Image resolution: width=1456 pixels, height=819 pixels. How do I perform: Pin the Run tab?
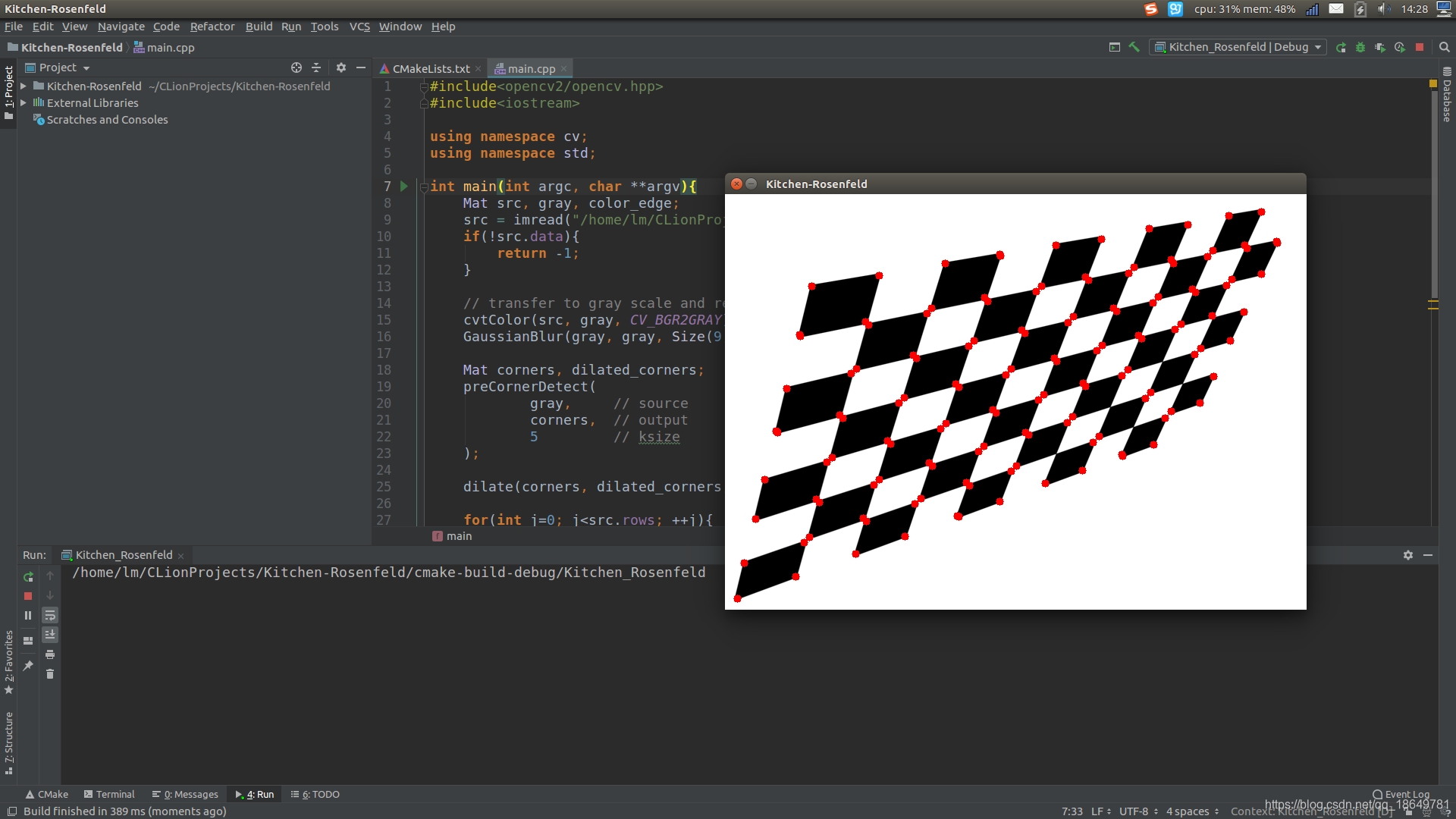coord(28,665)
